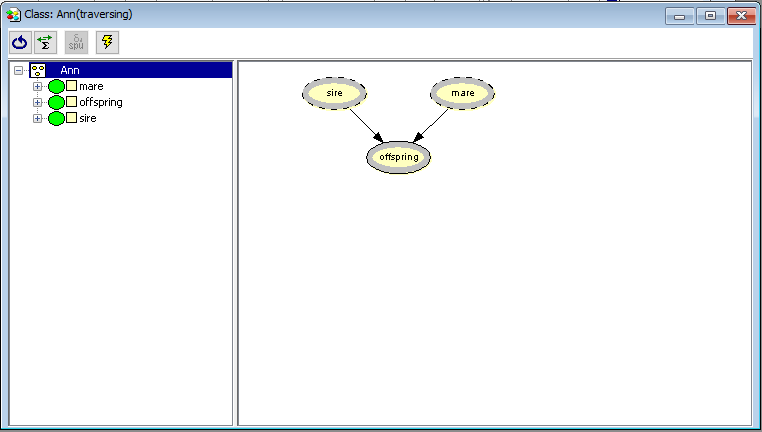Screen dimensions: 762x432
Task: Click the blue circular arrow reset button
Action: [x=20, y=42]
